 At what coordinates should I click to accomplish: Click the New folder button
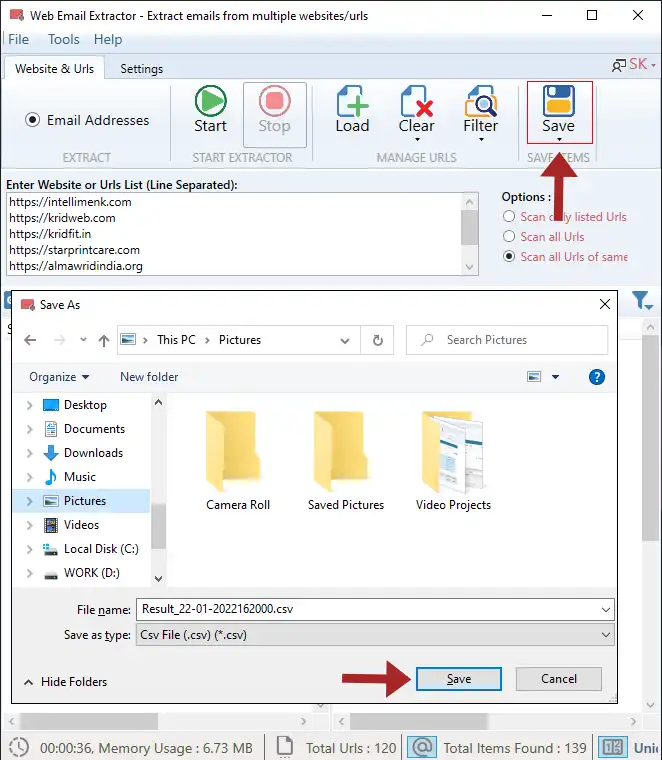[149, 377]
